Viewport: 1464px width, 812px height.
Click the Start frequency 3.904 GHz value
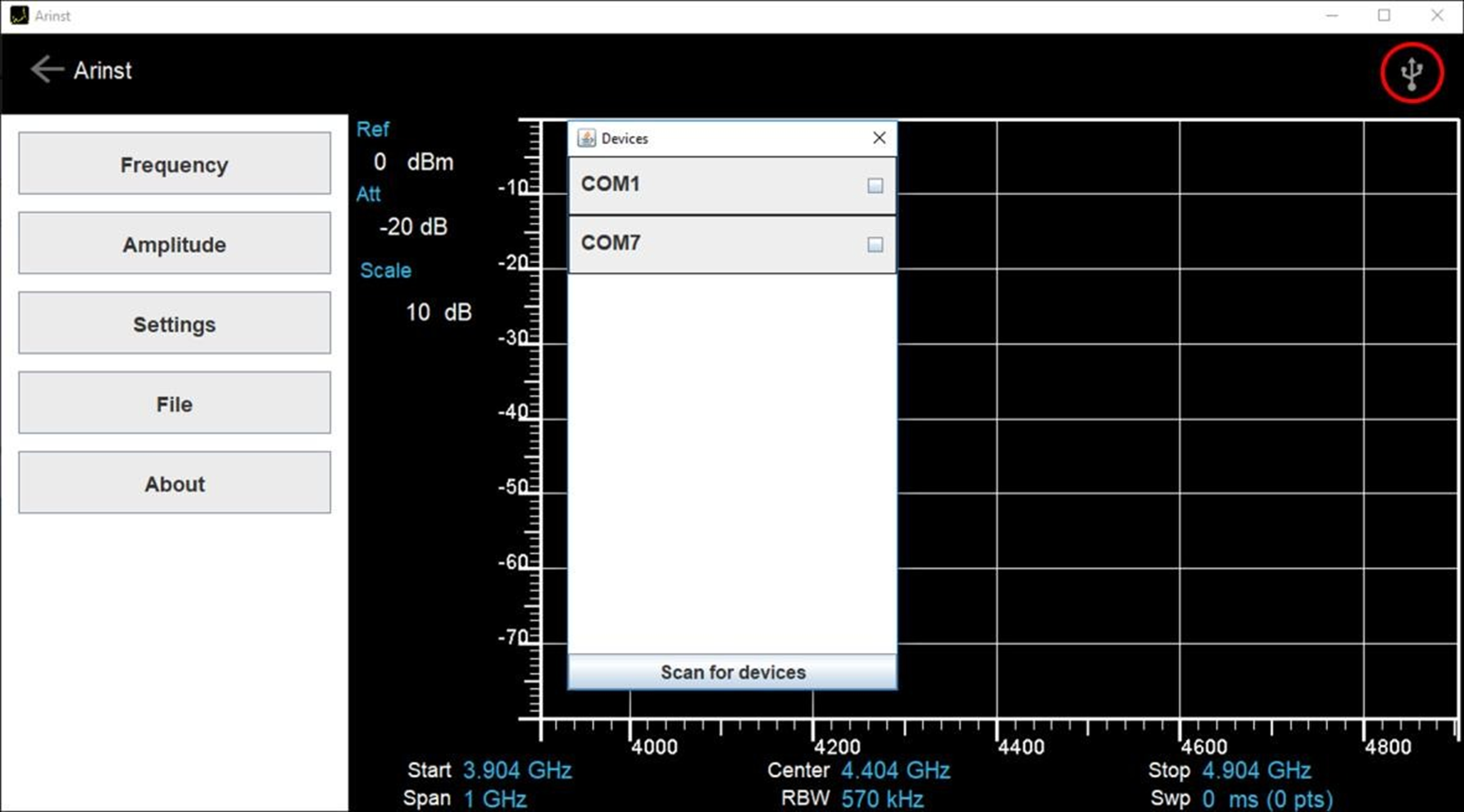(516, 771)
